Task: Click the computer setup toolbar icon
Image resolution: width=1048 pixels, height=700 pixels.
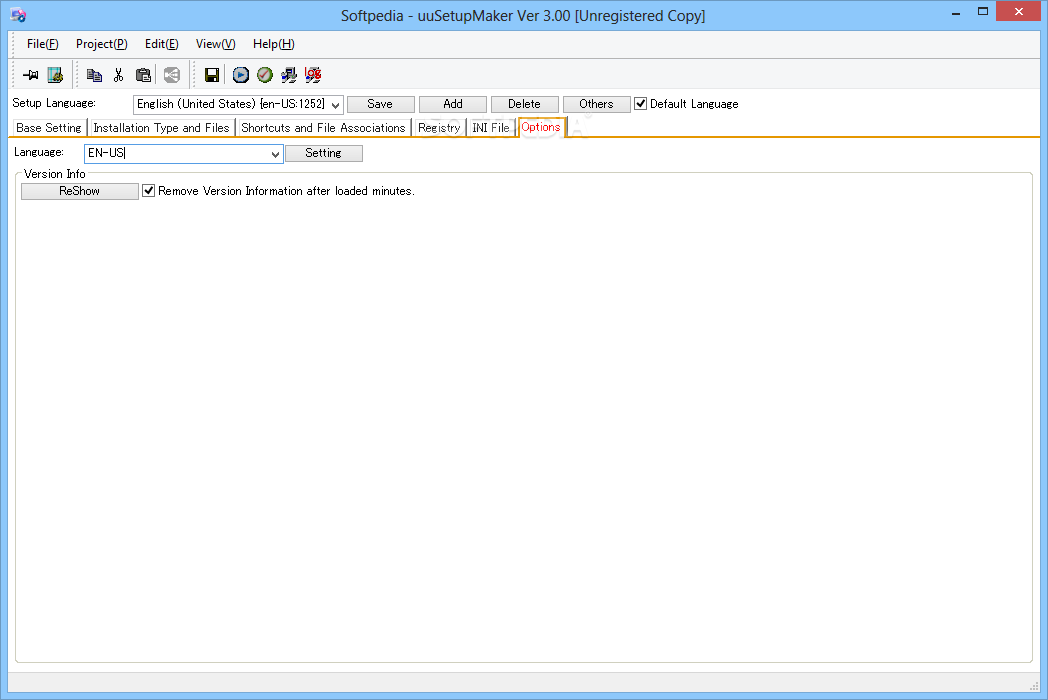Action: click(x=289, y=75)
